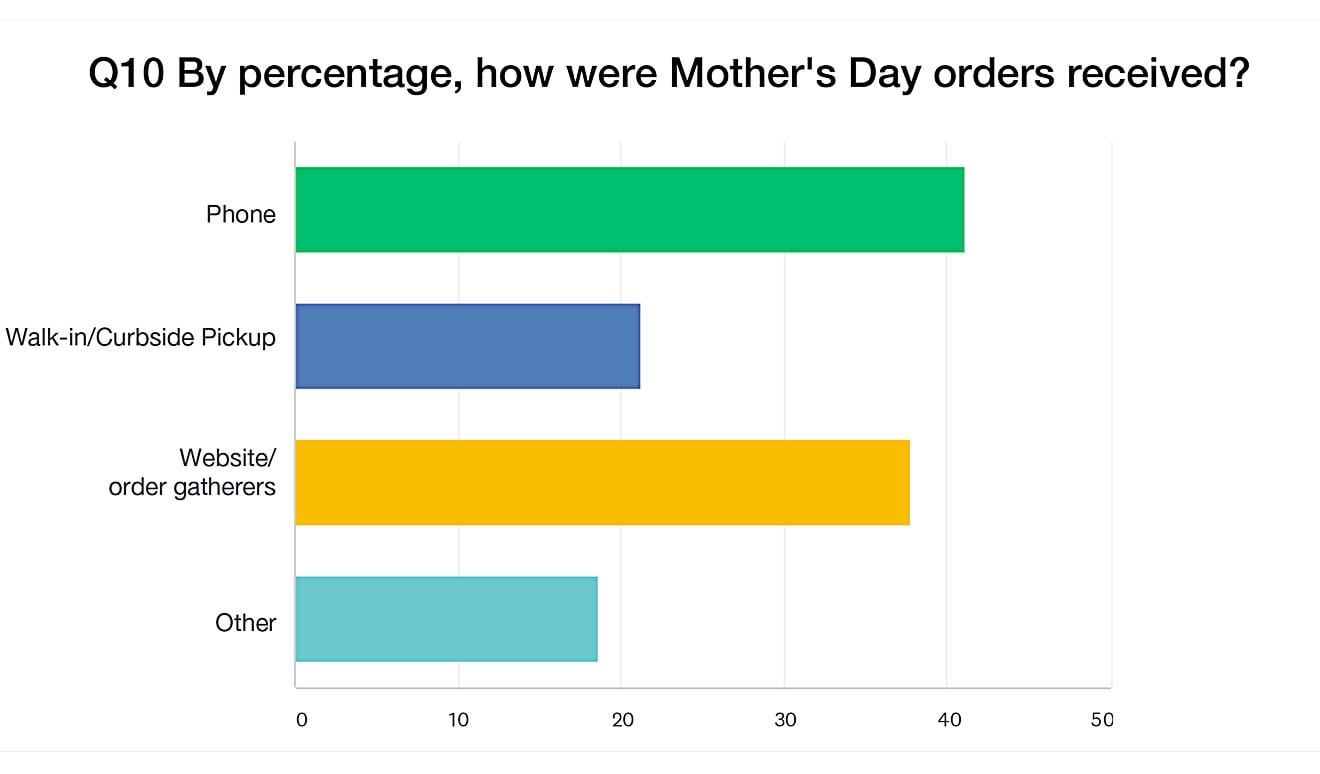Viewport: 1320px width, 774px height.
Task: Click the 50 tick label on x-axis
Action: [1102, 720]
